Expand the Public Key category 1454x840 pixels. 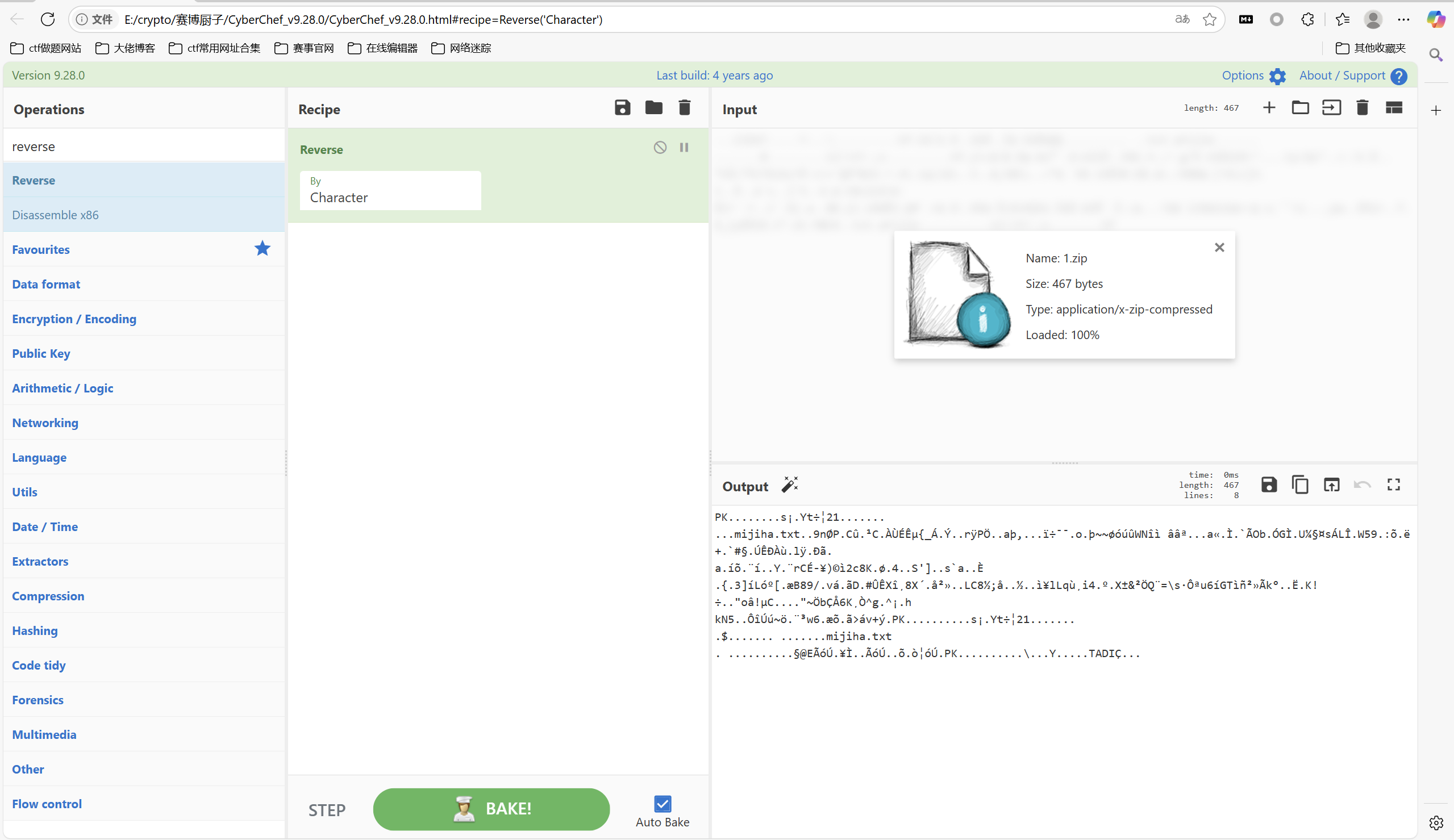144,353
